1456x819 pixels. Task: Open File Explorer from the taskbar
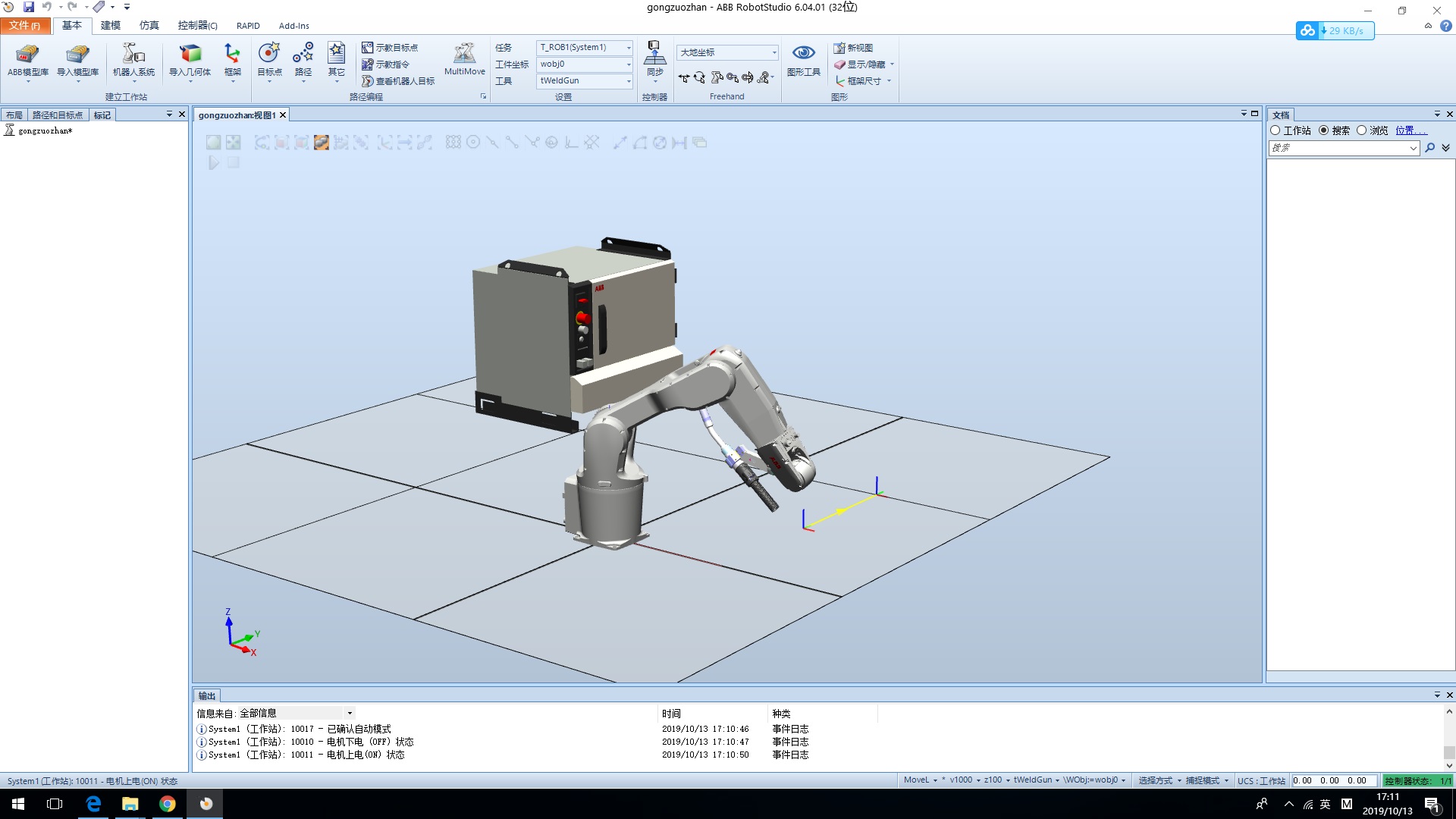(x=130, y=804)
